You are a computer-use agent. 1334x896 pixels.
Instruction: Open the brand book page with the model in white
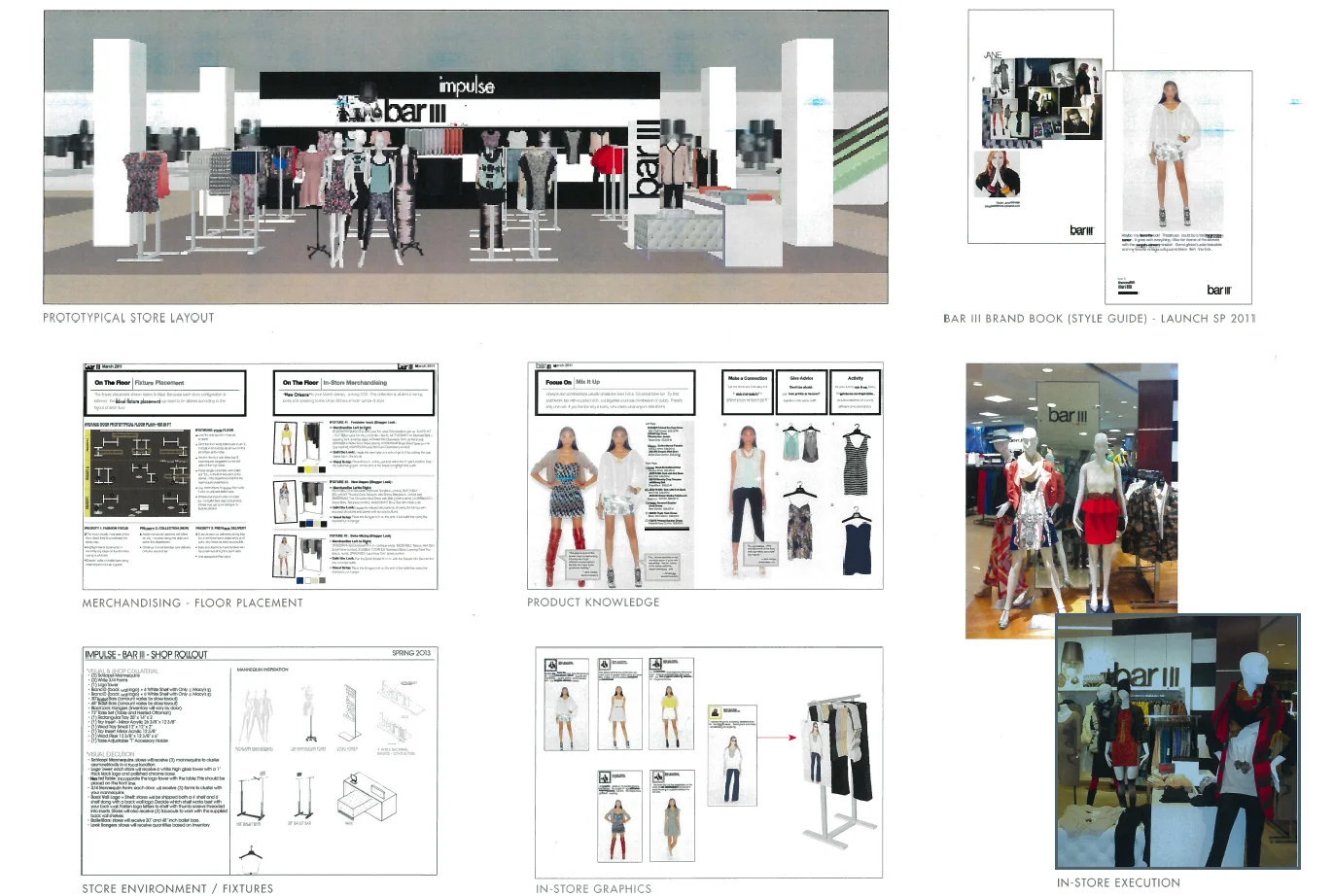click(x=1178, y=187)
